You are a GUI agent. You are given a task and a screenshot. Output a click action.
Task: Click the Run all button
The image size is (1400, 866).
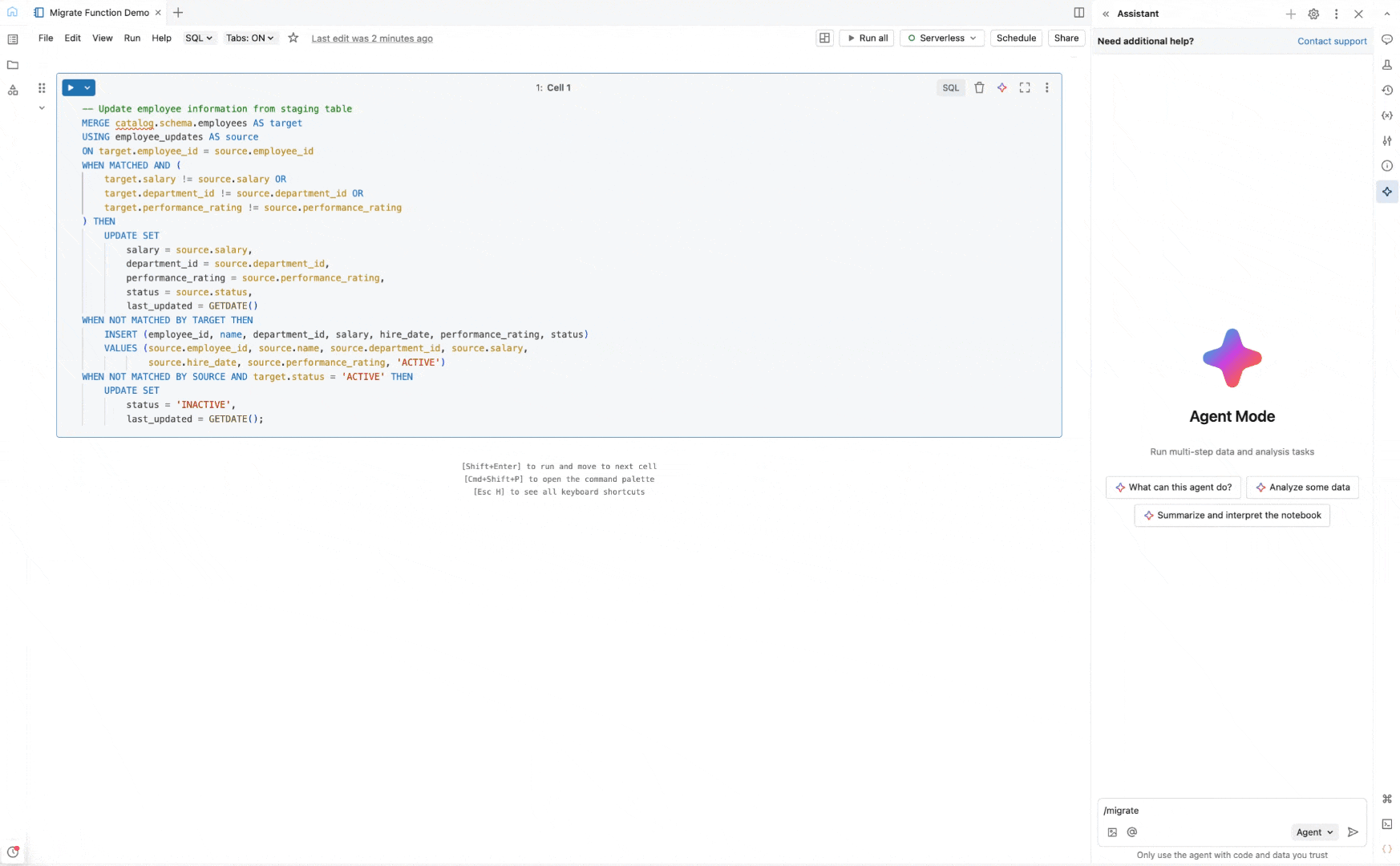click(x=866, y=38)
